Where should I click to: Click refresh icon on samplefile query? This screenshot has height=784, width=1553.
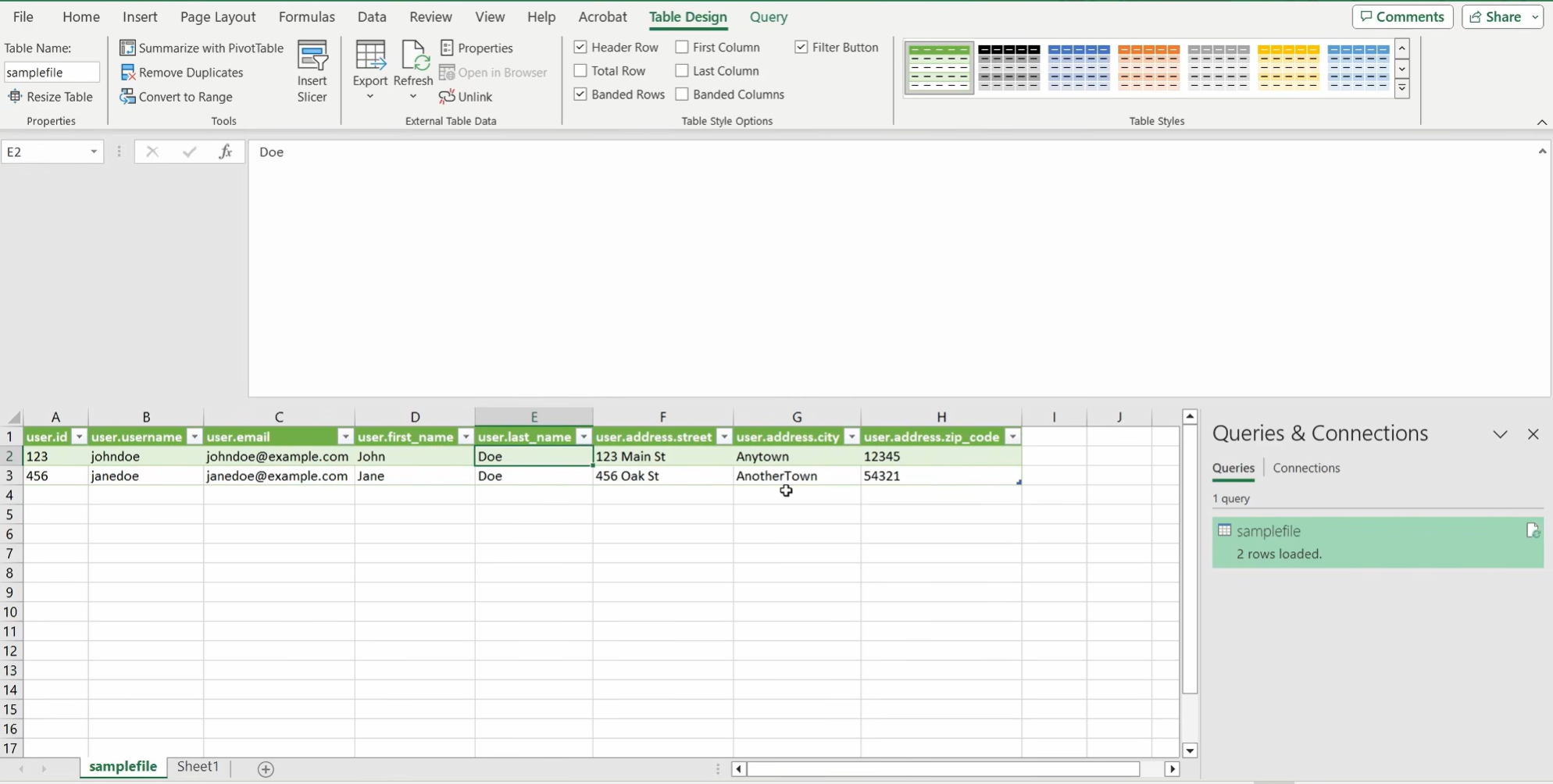pyautogui.click(x=1533, y=531)
